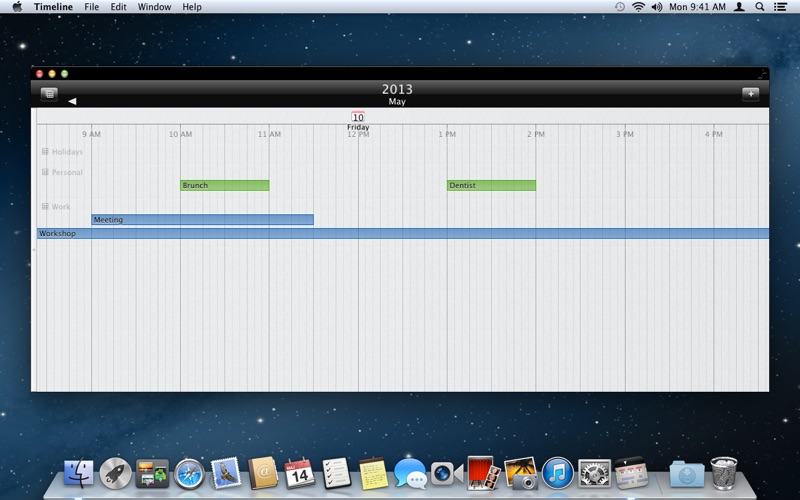The height and width of the screenshot is (500, 800).
Task: Click the Holidays calendar grid icon
Action: 45,152
